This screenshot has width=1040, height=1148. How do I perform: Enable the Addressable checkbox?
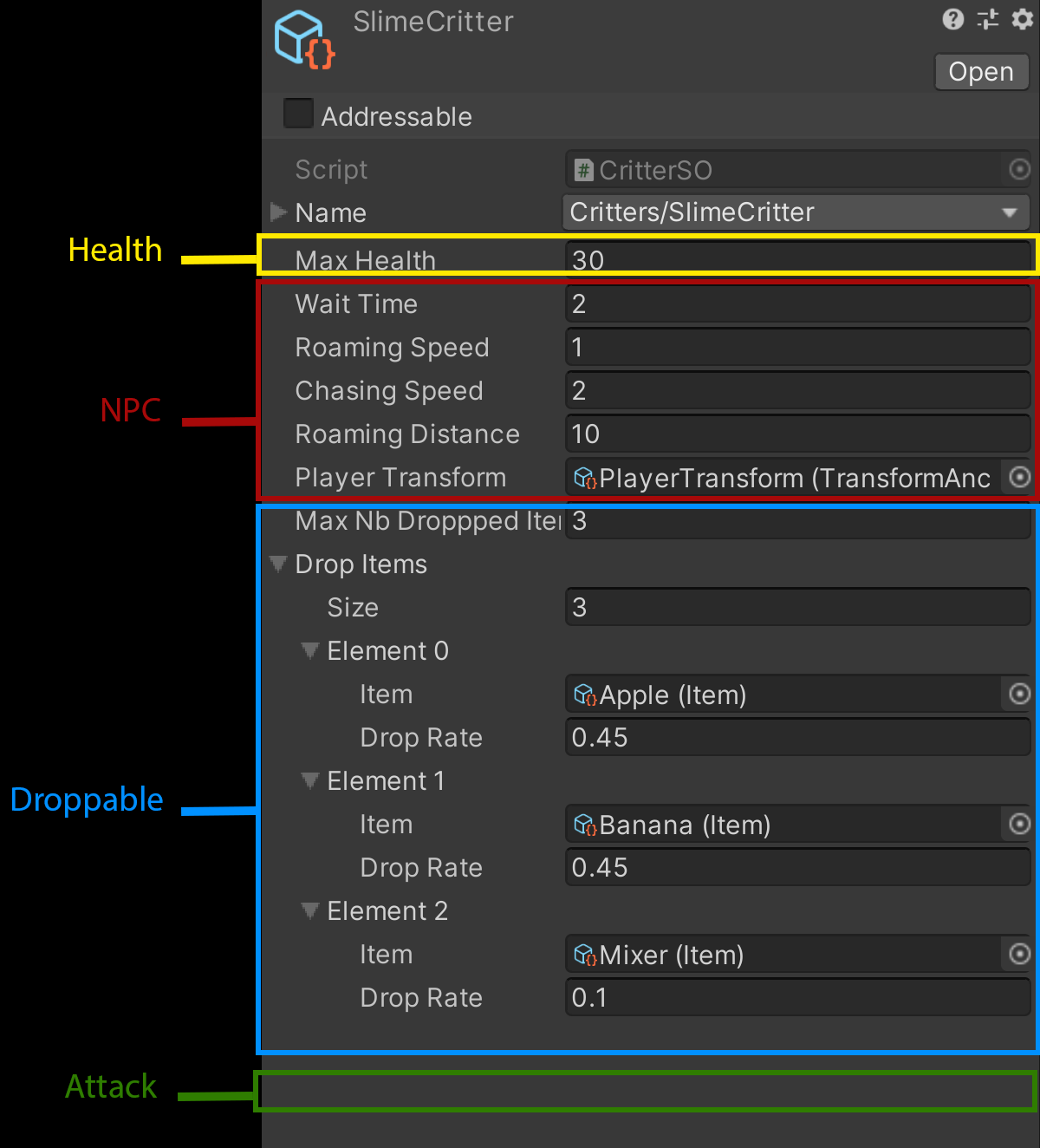click(298, 114)
